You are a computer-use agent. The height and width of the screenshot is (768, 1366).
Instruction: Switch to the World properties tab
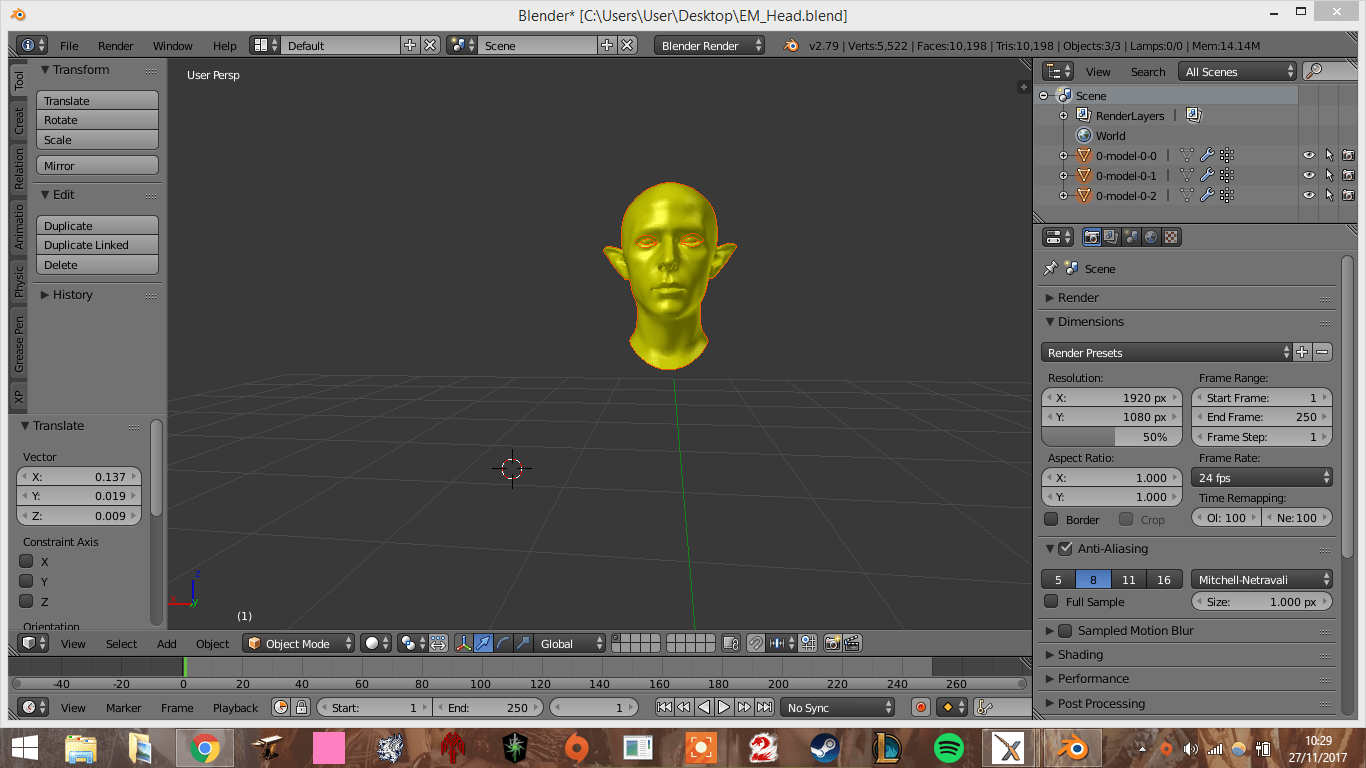(1151, 236)
